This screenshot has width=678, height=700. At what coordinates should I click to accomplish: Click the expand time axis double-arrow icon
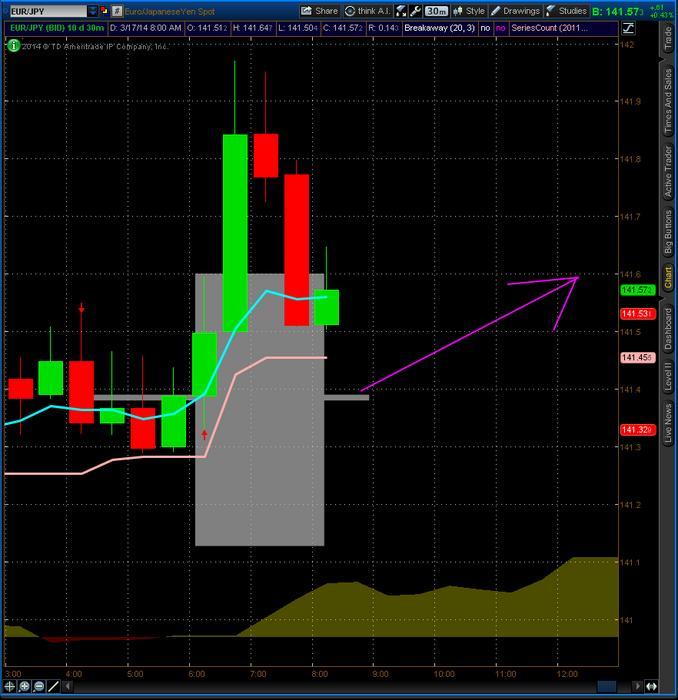pos(651,686)
